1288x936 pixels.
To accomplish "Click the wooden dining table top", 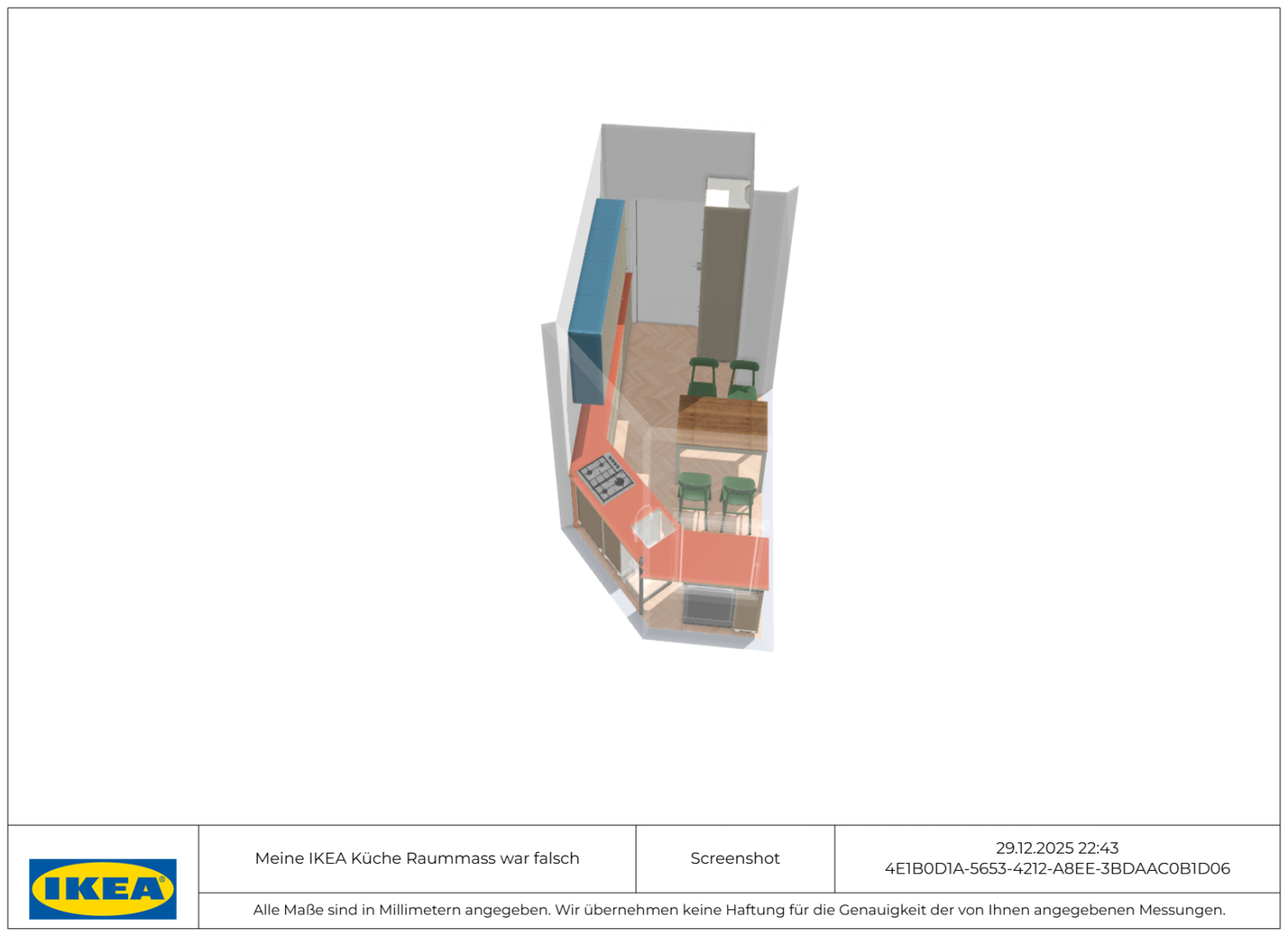I will click(x=722, y=420).
